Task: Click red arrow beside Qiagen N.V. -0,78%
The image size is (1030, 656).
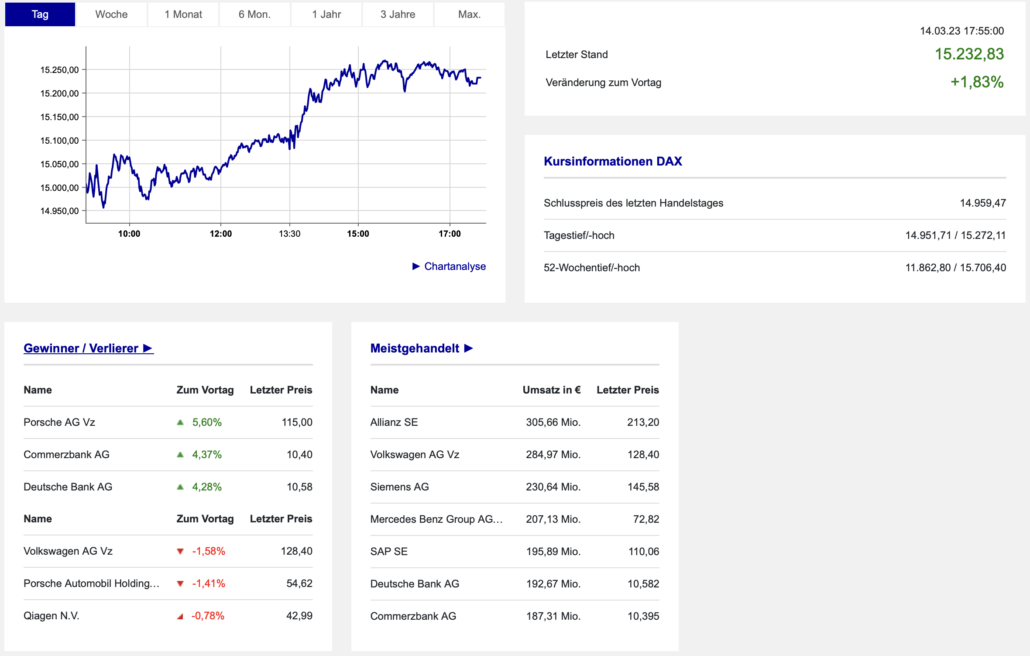Action: (x=180, y=616)
